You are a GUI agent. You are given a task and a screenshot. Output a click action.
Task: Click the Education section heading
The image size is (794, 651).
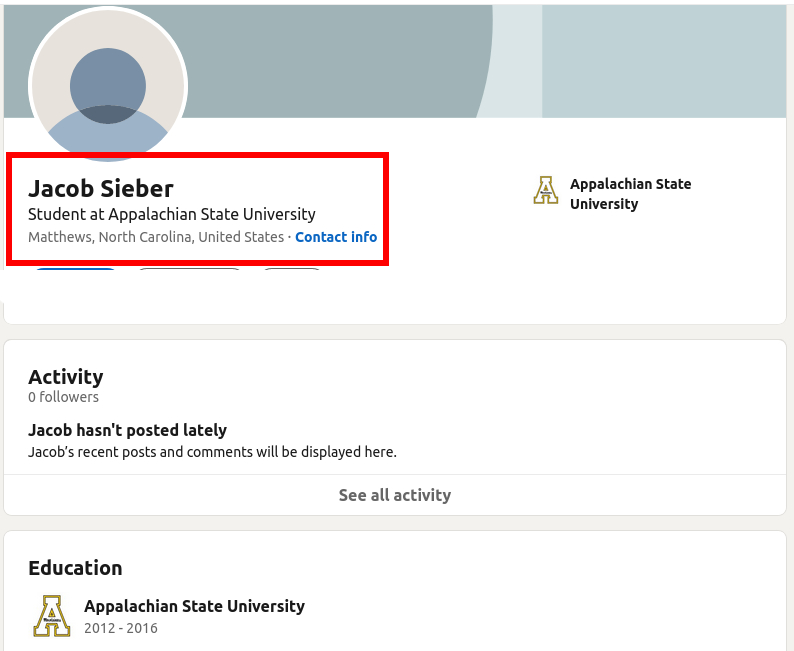click(x=75, y=568)
